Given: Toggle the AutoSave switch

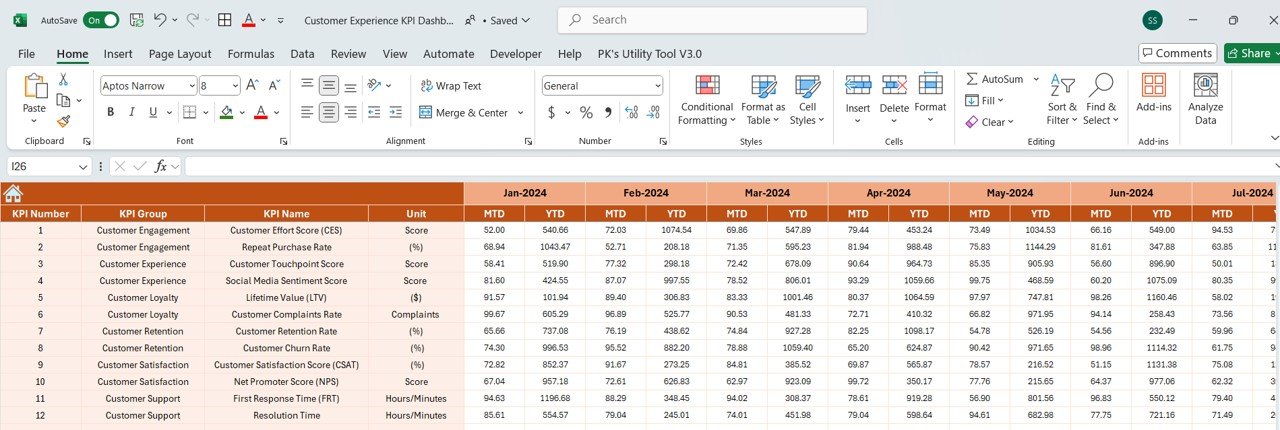Looking at the screenshot, I should pyautogui.click(x=101, y=20).
